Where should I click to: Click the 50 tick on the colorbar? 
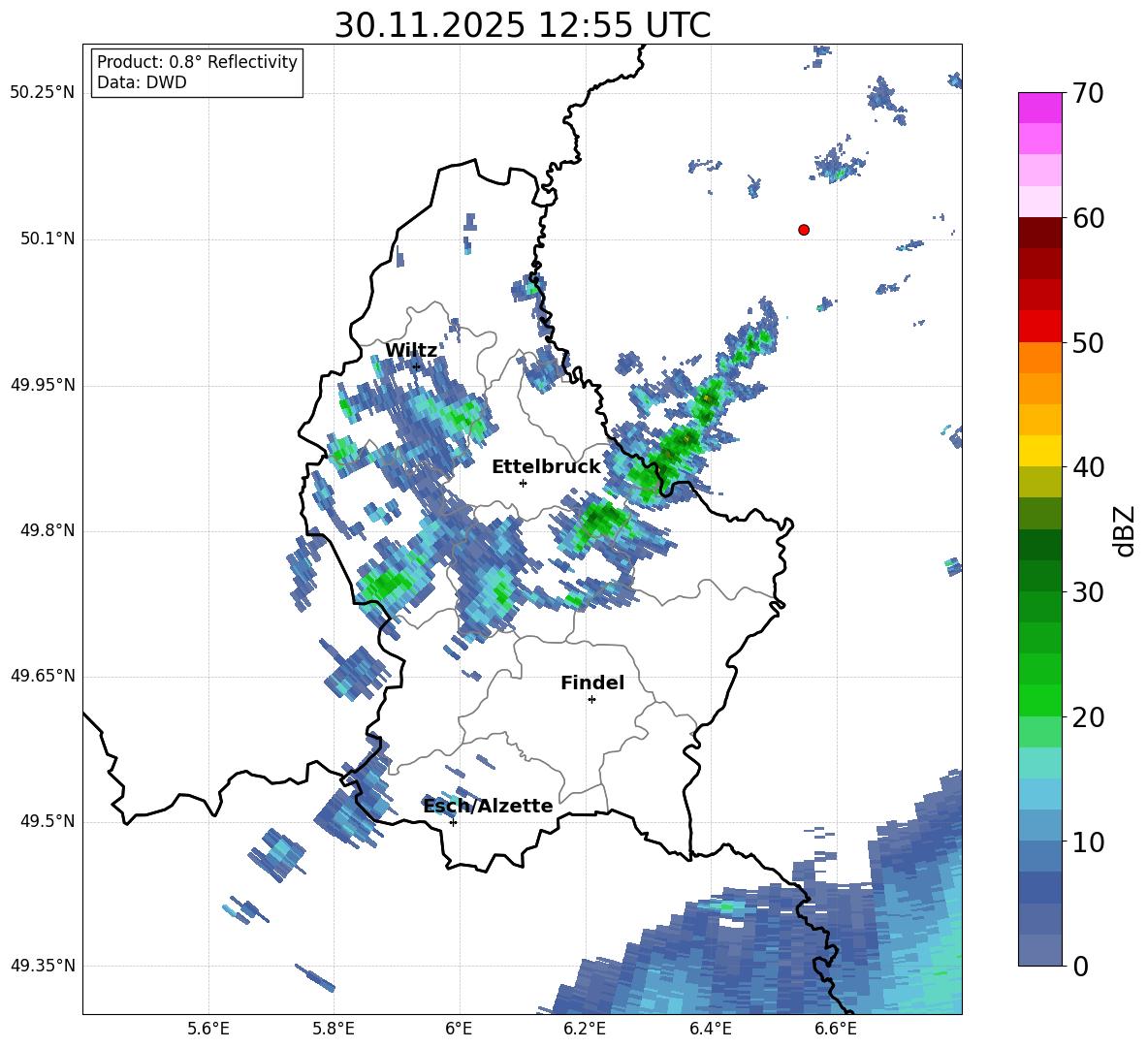click(1088, 342)
